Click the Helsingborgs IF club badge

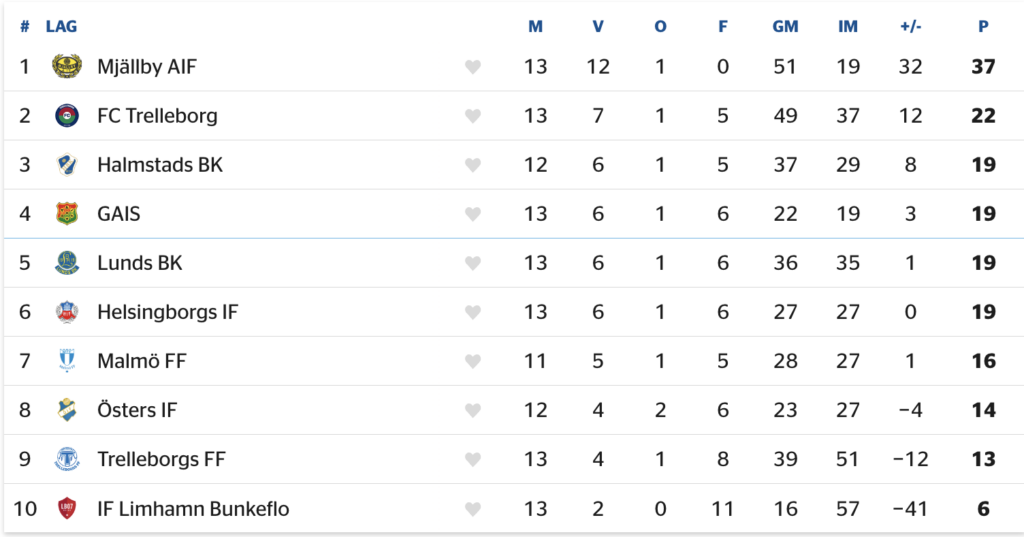66,312
